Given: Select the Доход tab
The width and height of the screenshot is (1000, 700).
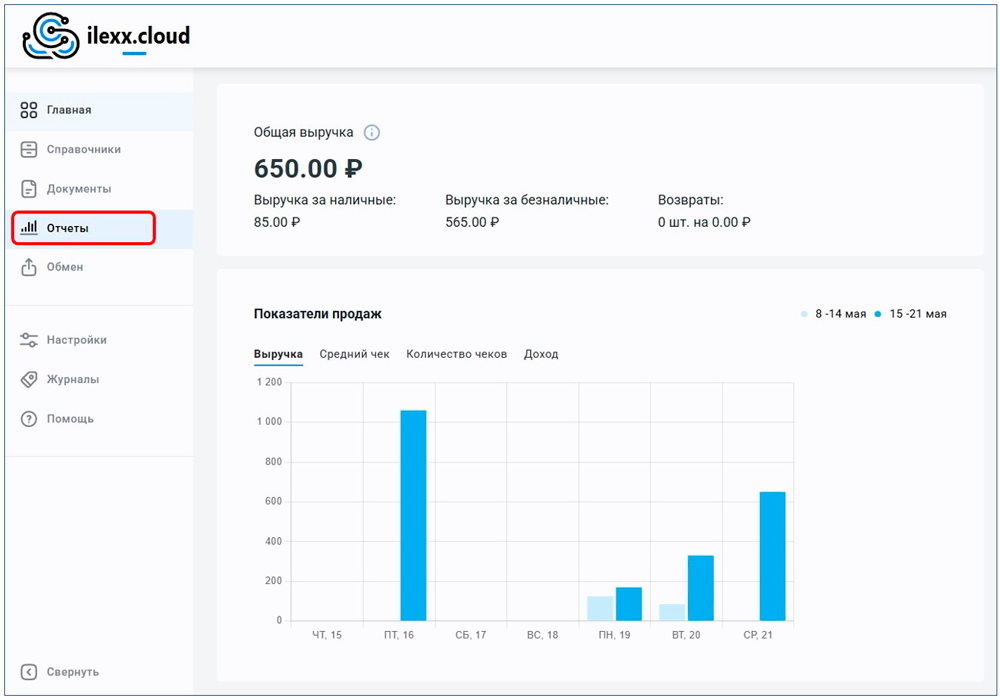Looking at the screenshot, I should 541,354.
